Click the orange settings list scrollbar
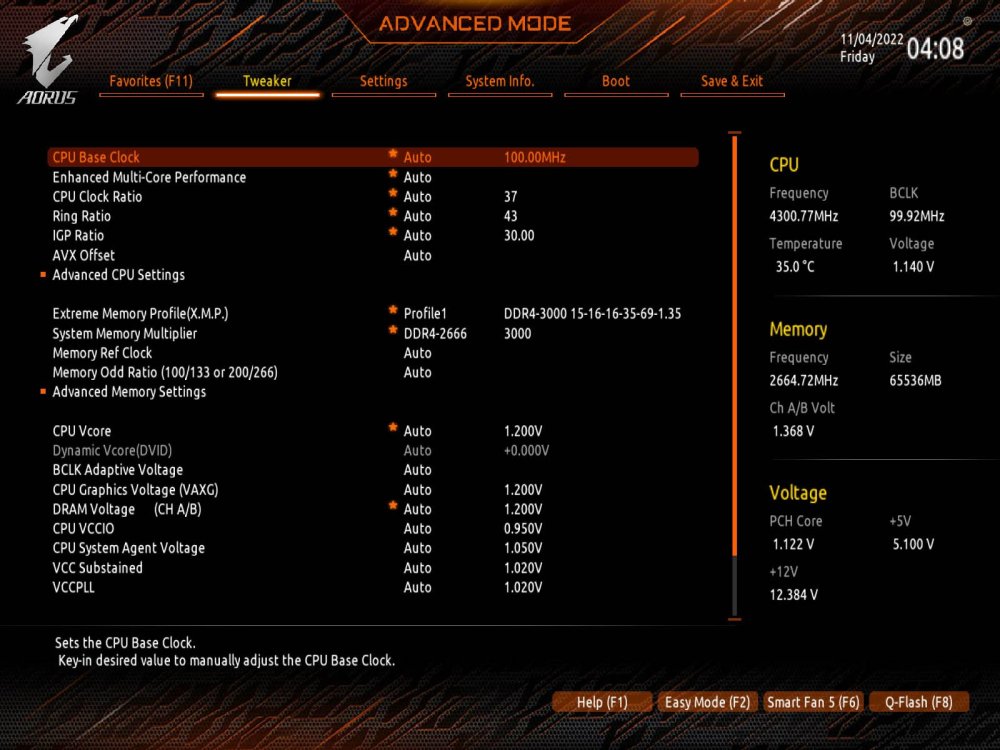1000x750 pixels. click(x=735, y=344)
